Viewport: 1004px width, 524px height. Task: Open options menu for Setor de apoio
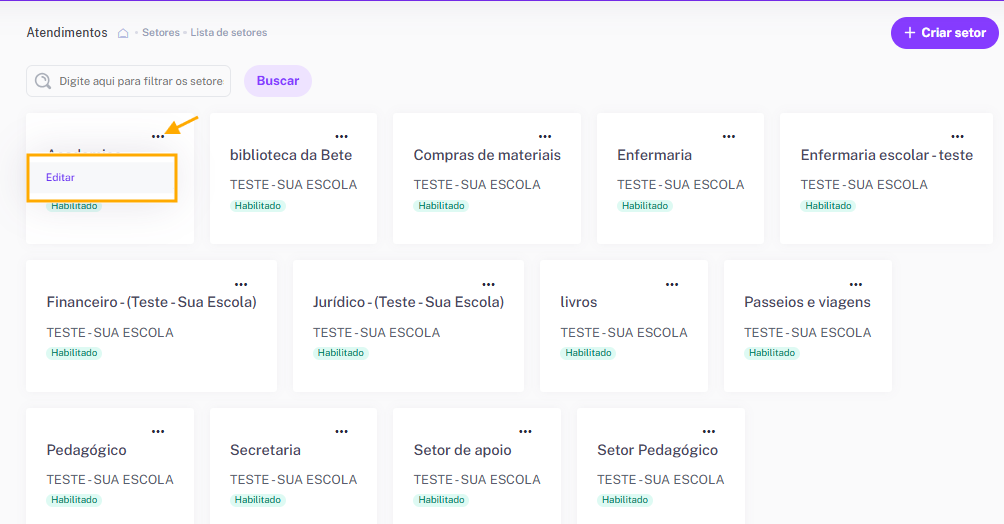coord(525,432)
